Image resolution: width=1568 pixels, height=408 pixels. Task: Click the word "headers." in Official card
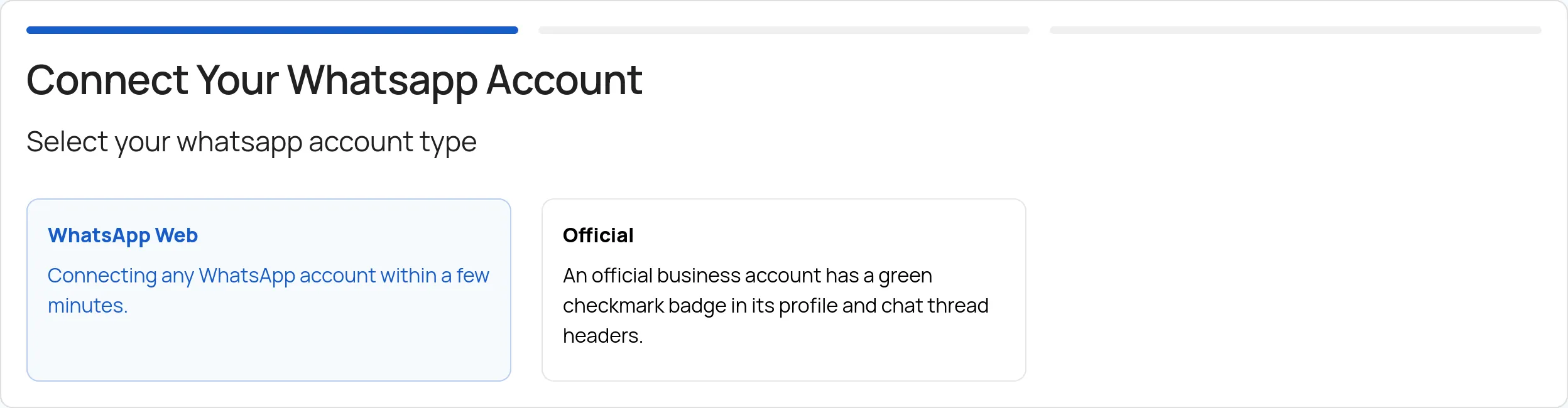pyautogui.click(x=603, y=336)
